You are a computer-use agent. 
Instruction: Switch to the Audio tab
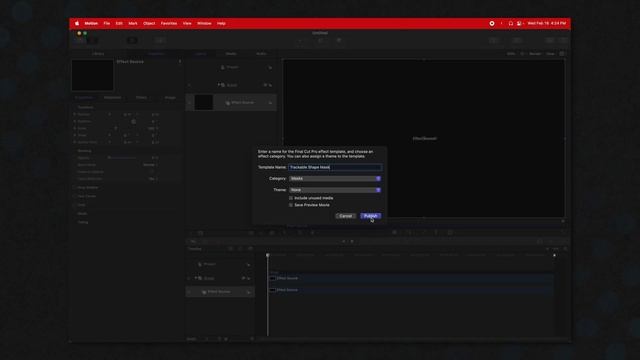click(261, 53)
